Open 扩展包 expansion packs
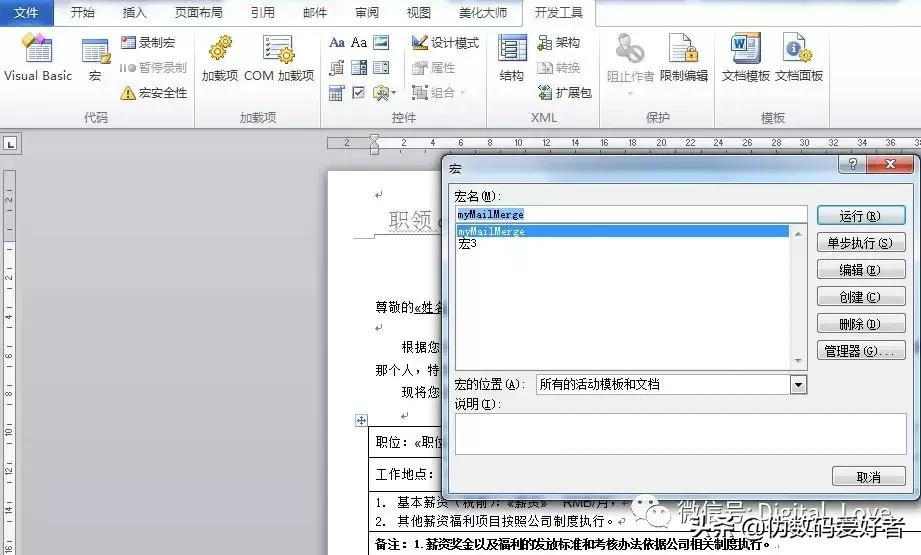This screenshot has width=921, height=555. click(564, 93)
